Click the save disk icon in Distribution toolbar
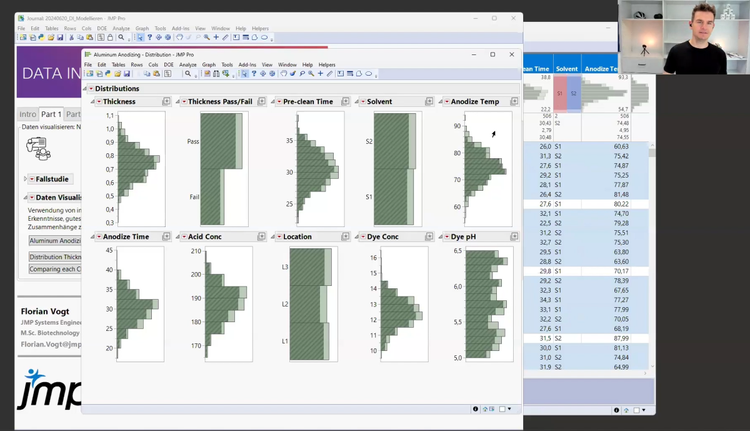The height and width of the screenshot is (431, 750). pyautogui.click(x=126, y=74)
